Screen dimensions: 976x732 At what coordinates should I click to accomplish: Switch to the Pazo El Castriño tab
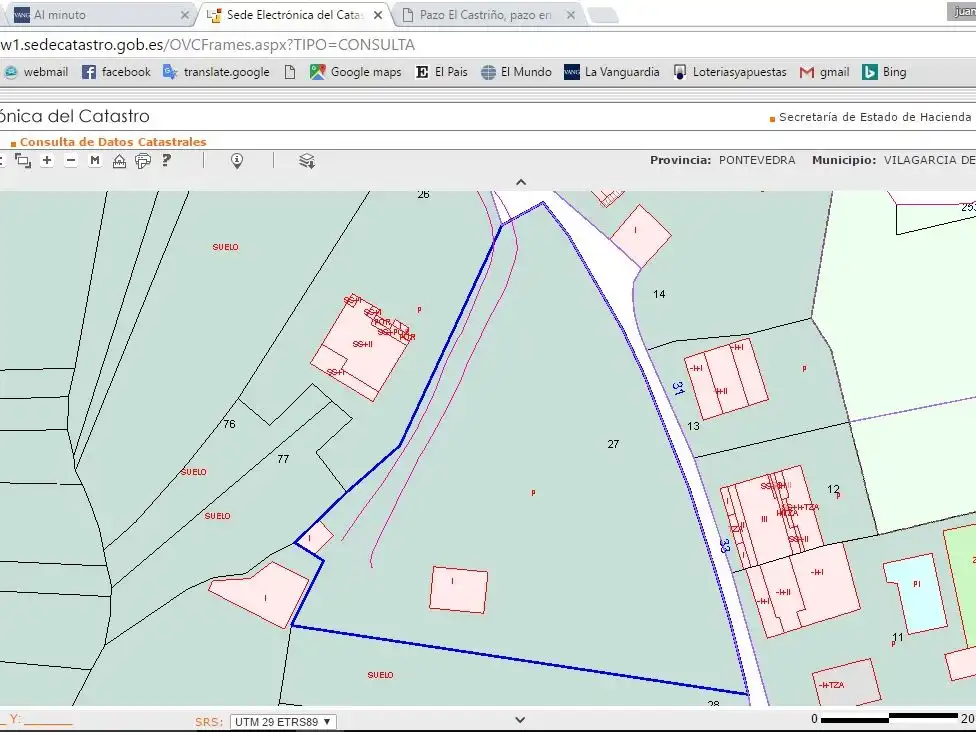click(x=487, y=14)
